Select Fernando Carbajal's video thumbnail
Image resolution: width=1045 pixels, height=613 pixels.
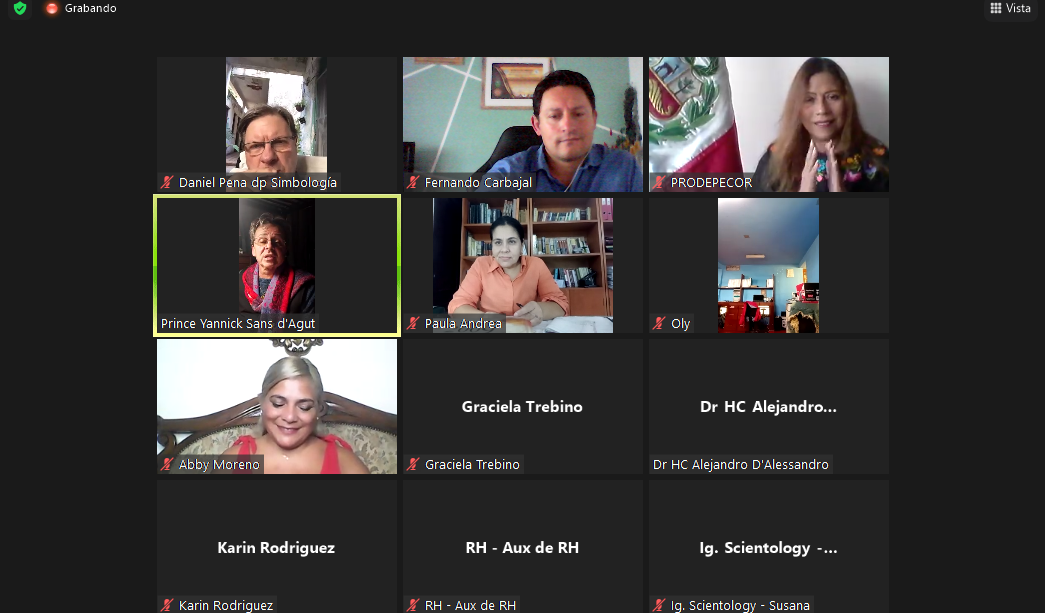pyautogui.click(x=522, y=124)
